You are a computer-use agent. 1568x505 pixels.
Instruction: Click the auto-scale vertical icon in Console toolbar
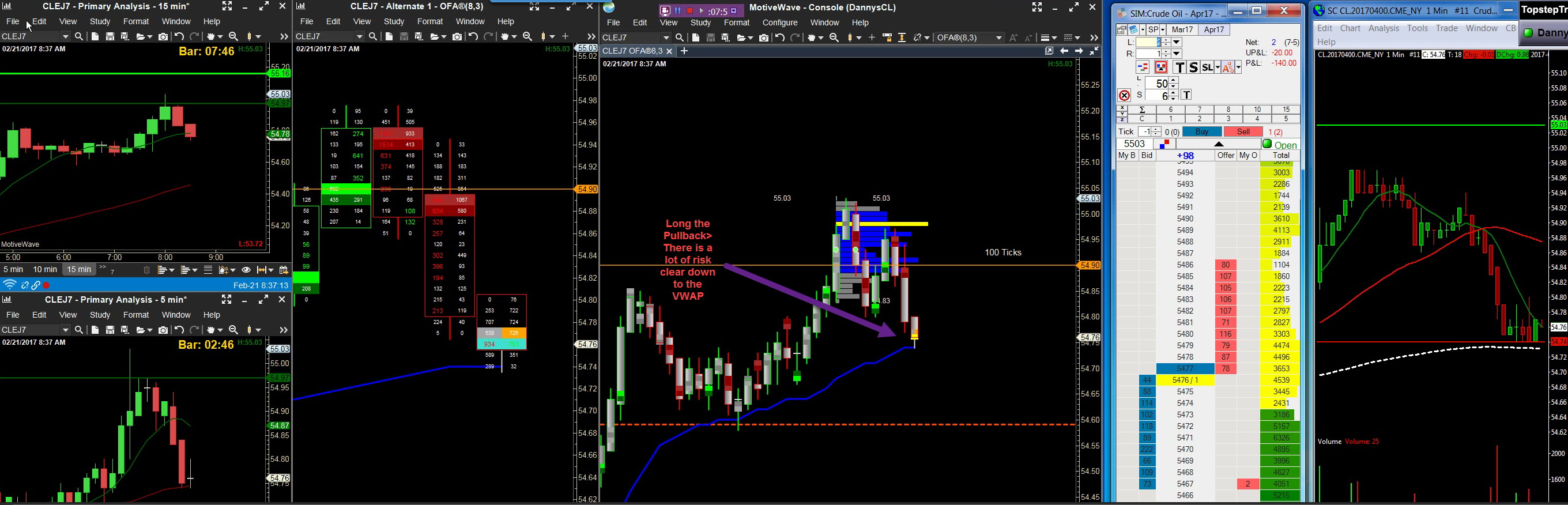tap(902, 37)
